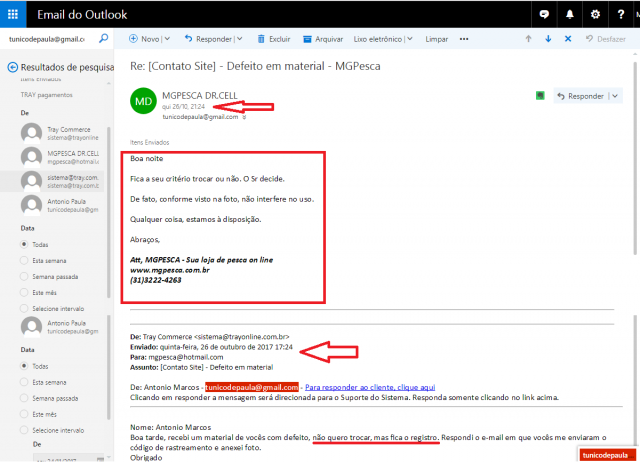Click the Itens Enviados folder label
The image size is (640, 463).
pos(149,142)
